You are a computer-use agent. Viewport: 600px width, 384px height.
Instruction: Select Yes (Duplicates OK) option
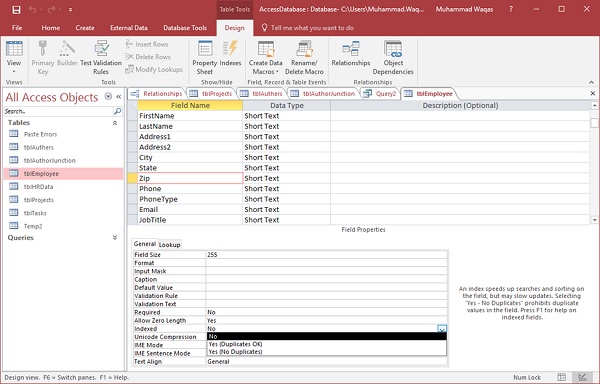(x=235, y=344)
